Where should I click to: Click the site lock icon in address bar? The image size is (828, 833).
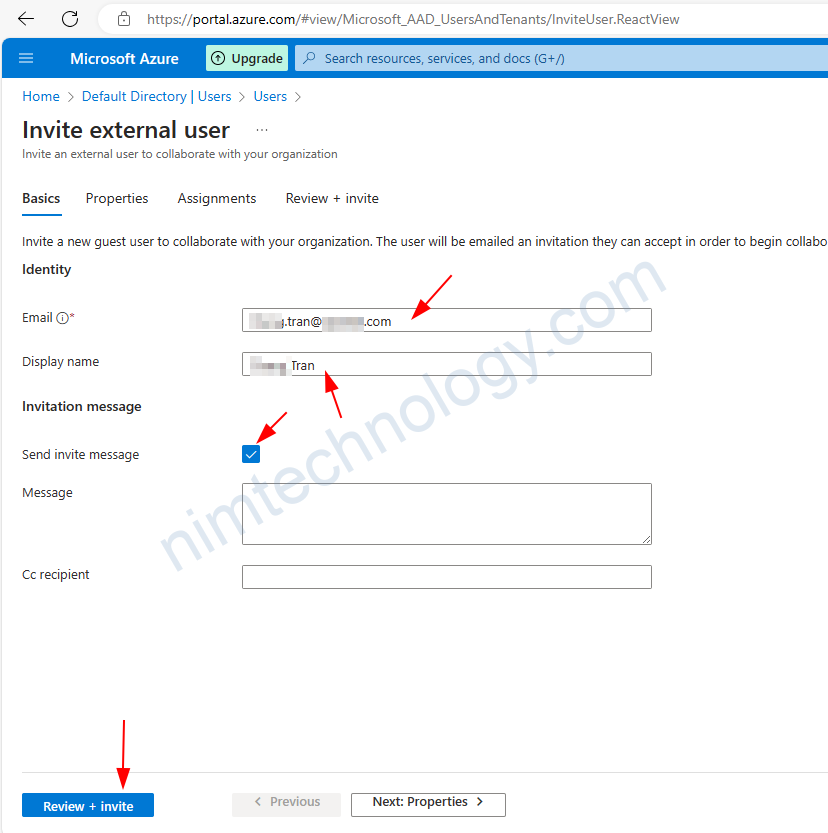(124, 19)
